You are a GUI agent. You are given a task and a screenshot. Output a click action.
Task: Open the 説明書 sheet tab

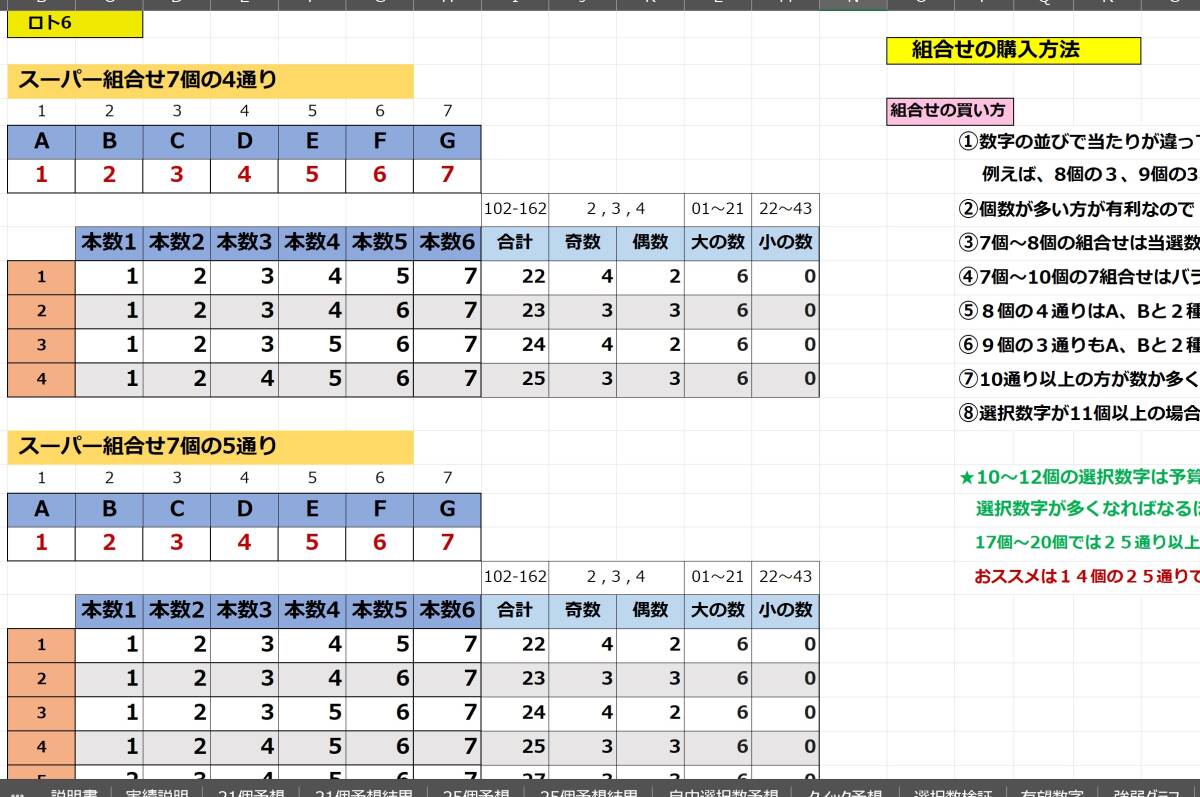(74, 791)
